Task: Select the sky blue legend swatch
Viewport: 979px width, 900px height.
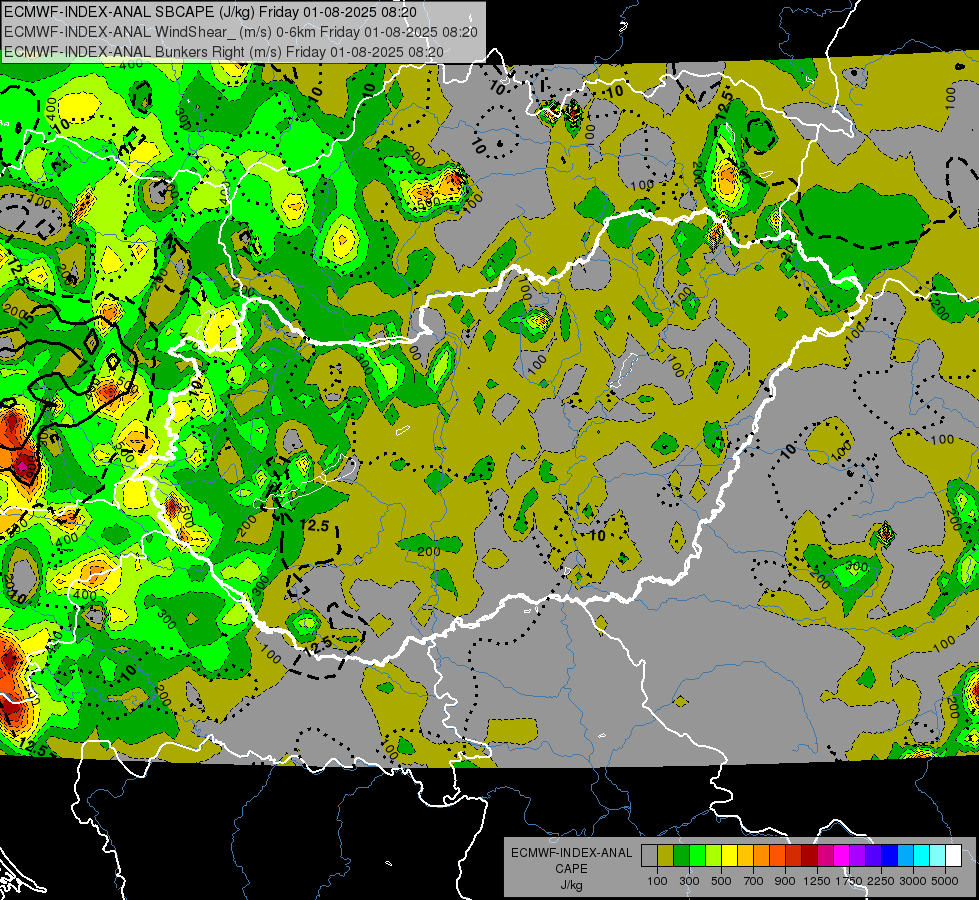Action: 905,855
